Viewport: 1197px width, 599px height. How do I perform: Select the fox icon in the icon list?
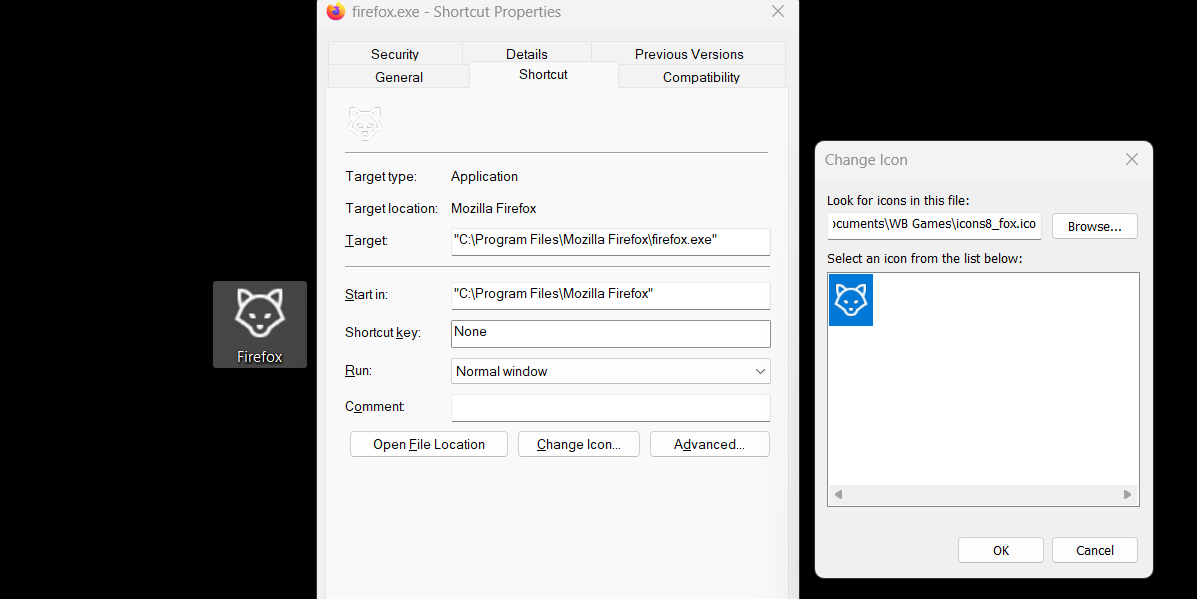point(850,299)
